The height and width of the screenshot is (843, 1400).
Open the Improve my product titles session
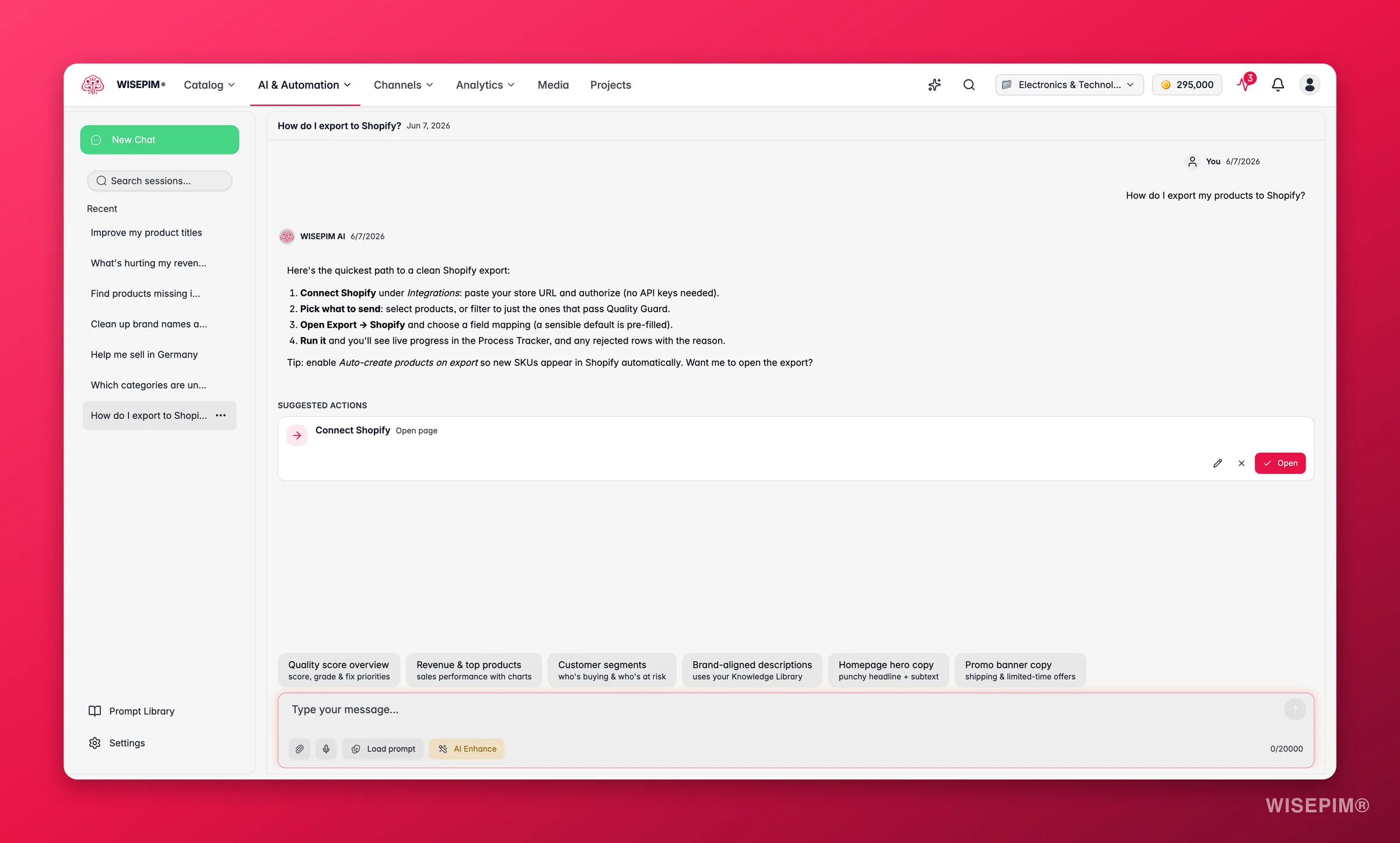click(160, 233)
